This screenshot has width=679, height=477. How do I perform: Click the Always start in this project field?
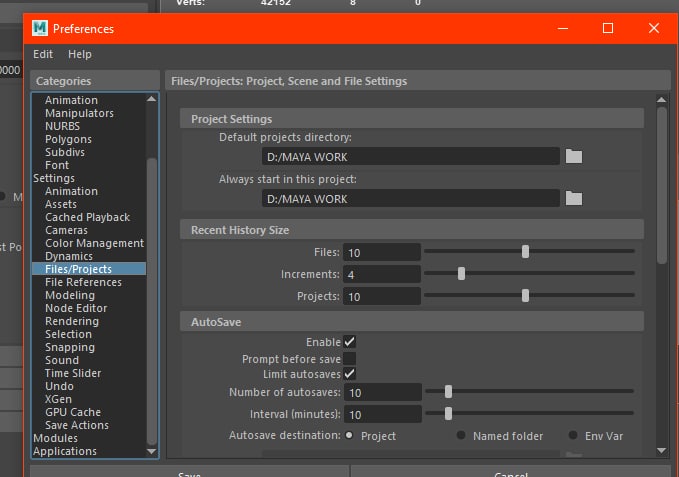pyautogui.click(x=411, y=199)
